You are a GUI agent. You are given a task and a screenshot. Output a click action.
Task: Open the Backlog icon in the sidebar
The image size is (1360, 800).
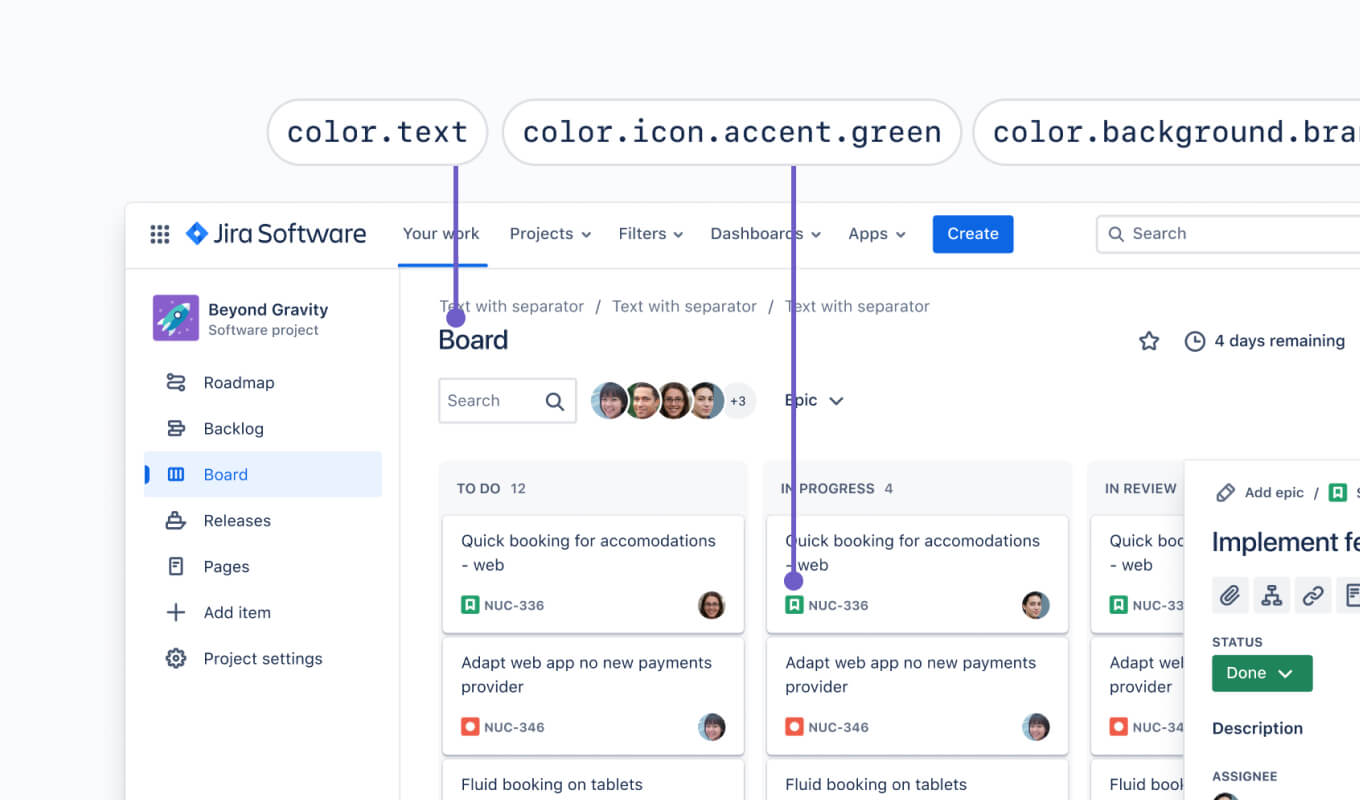click(x=174, y=428)
